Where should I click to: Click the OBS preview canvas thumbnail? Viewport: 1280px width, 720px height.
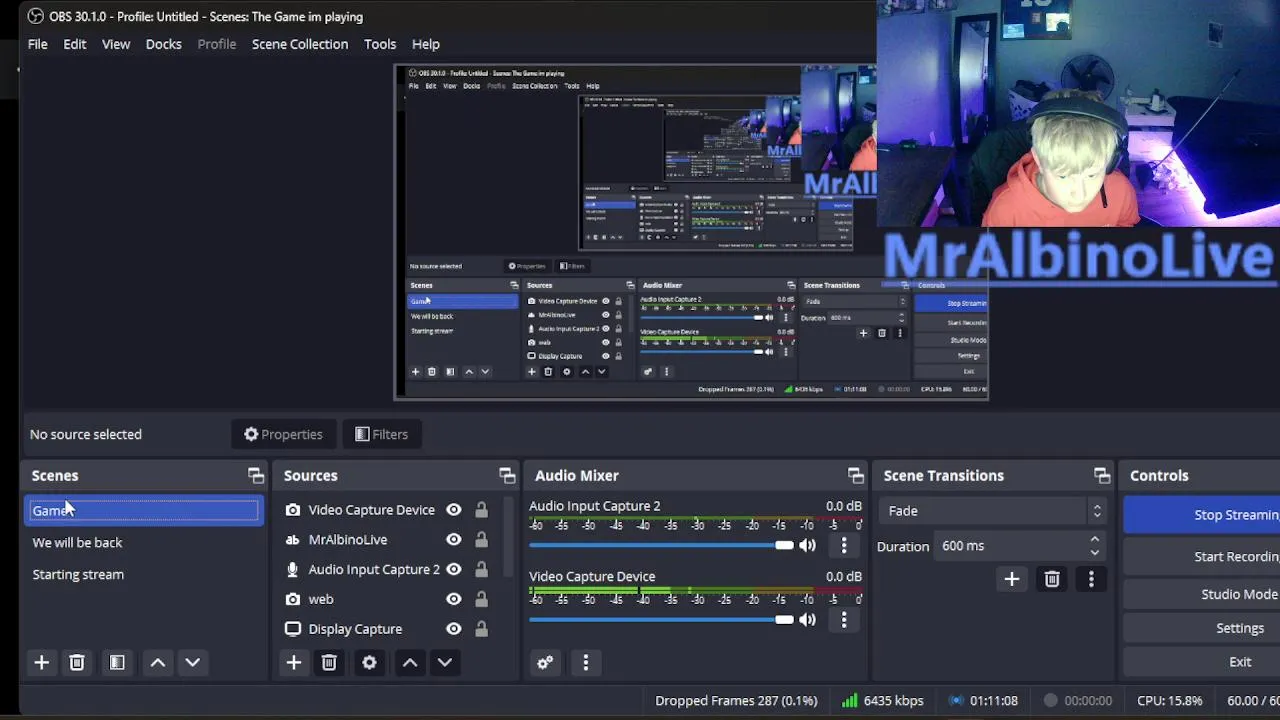(691, 232)
